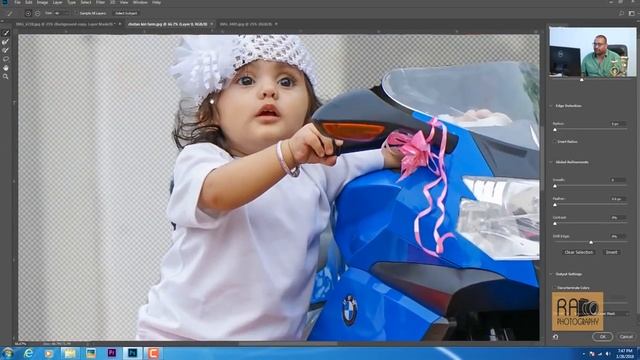
Task: Click the add to selection mode icon
Action: pyautogui.click(x=28, y=13)
